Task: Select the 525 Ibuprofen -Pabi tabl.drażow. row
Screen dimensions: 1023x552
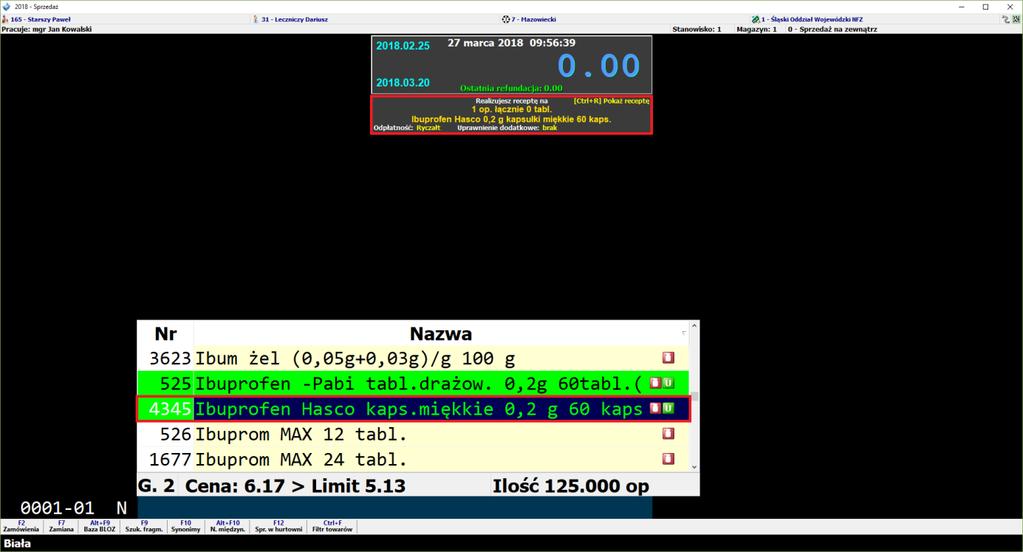Action: (x=413, y=384)
